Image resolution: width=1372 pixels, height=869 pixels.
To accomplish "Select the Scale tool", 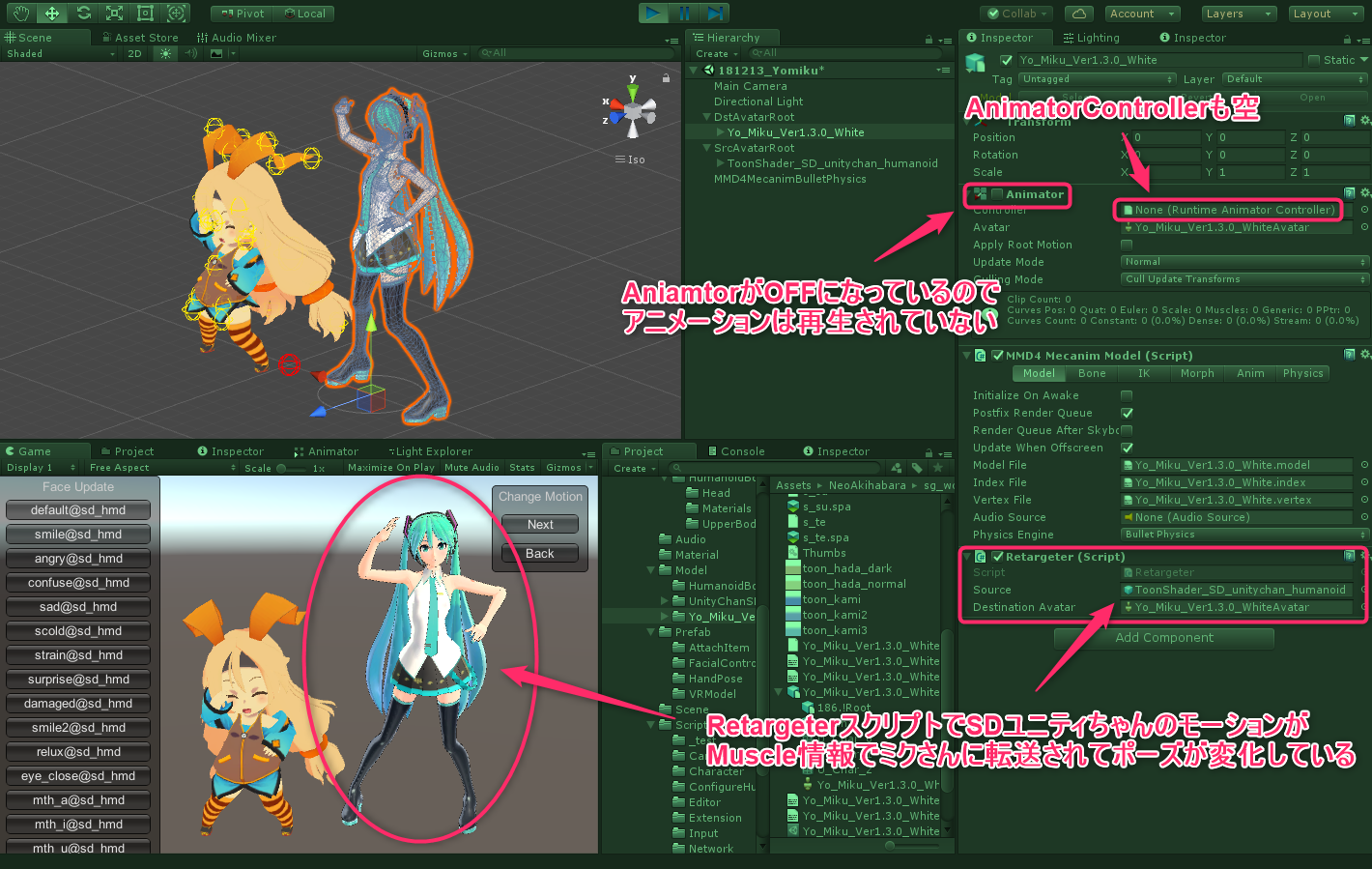I will [114, 13].
